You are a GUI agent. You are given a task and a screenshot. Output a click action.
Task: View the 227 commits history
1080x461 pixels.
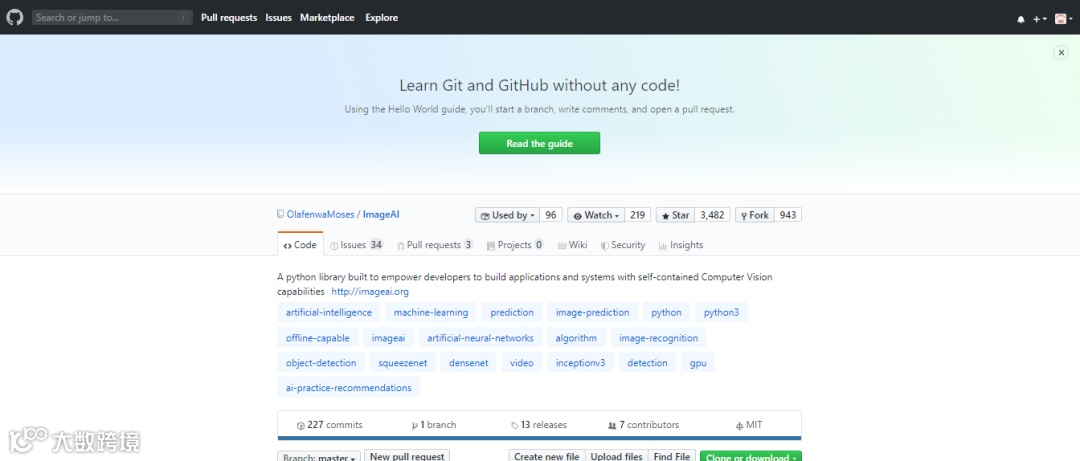[329, 424]
